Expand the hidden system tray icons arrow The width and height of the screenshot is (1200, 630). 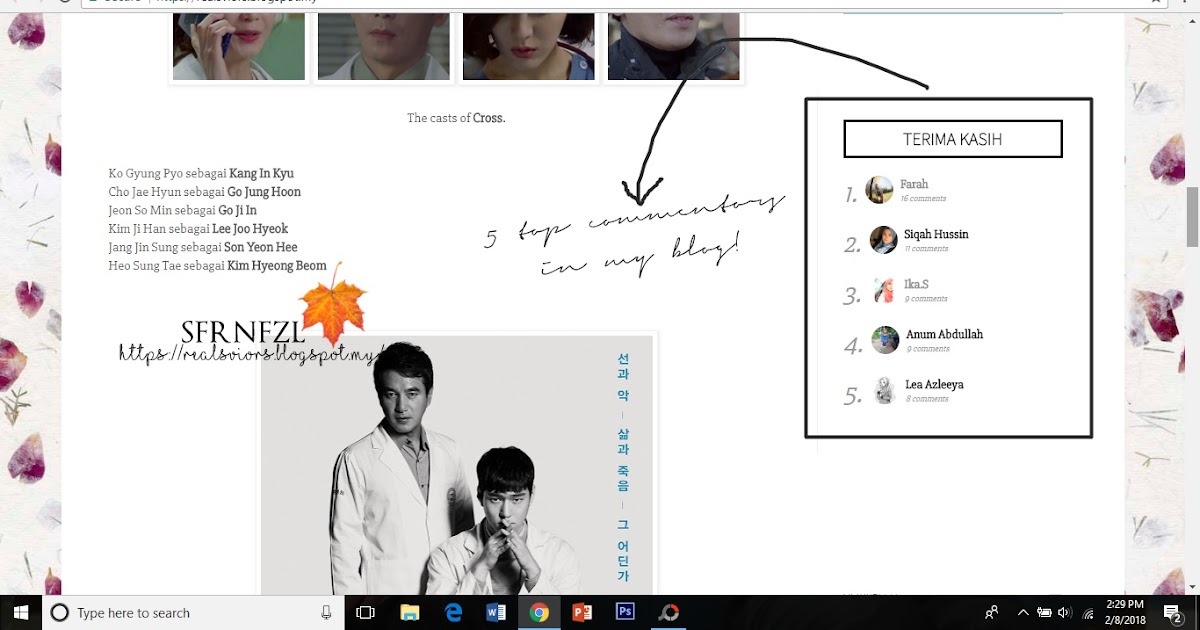1022,613
